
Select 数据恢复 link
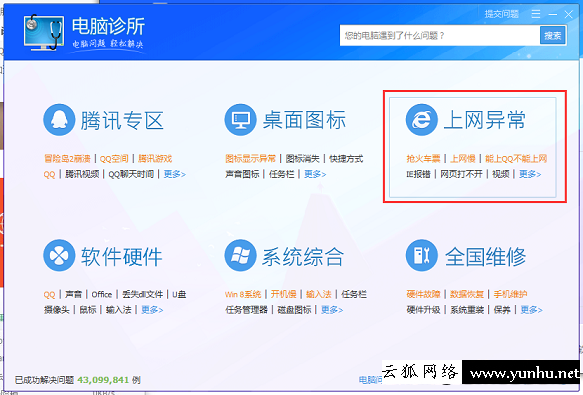(467, 294)
